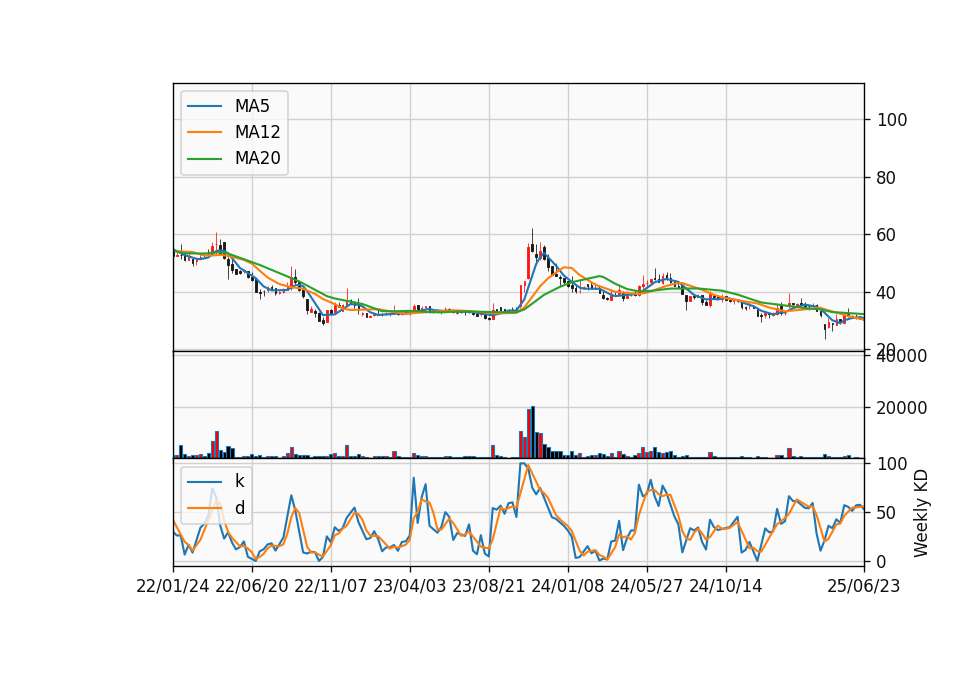The width and height of the screenshot is (960, 690).
Task: Click the KD axis 0 tick label
Action: (x=882, y=562)
